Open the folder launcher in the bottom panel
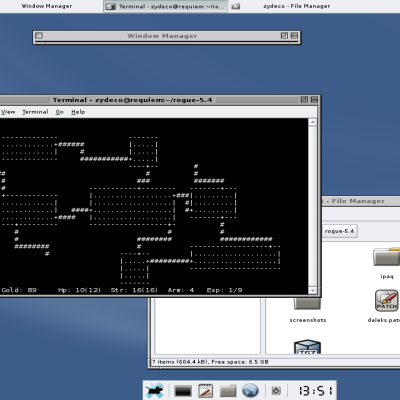Screen dimensions: 400x400 click(228, 391)
